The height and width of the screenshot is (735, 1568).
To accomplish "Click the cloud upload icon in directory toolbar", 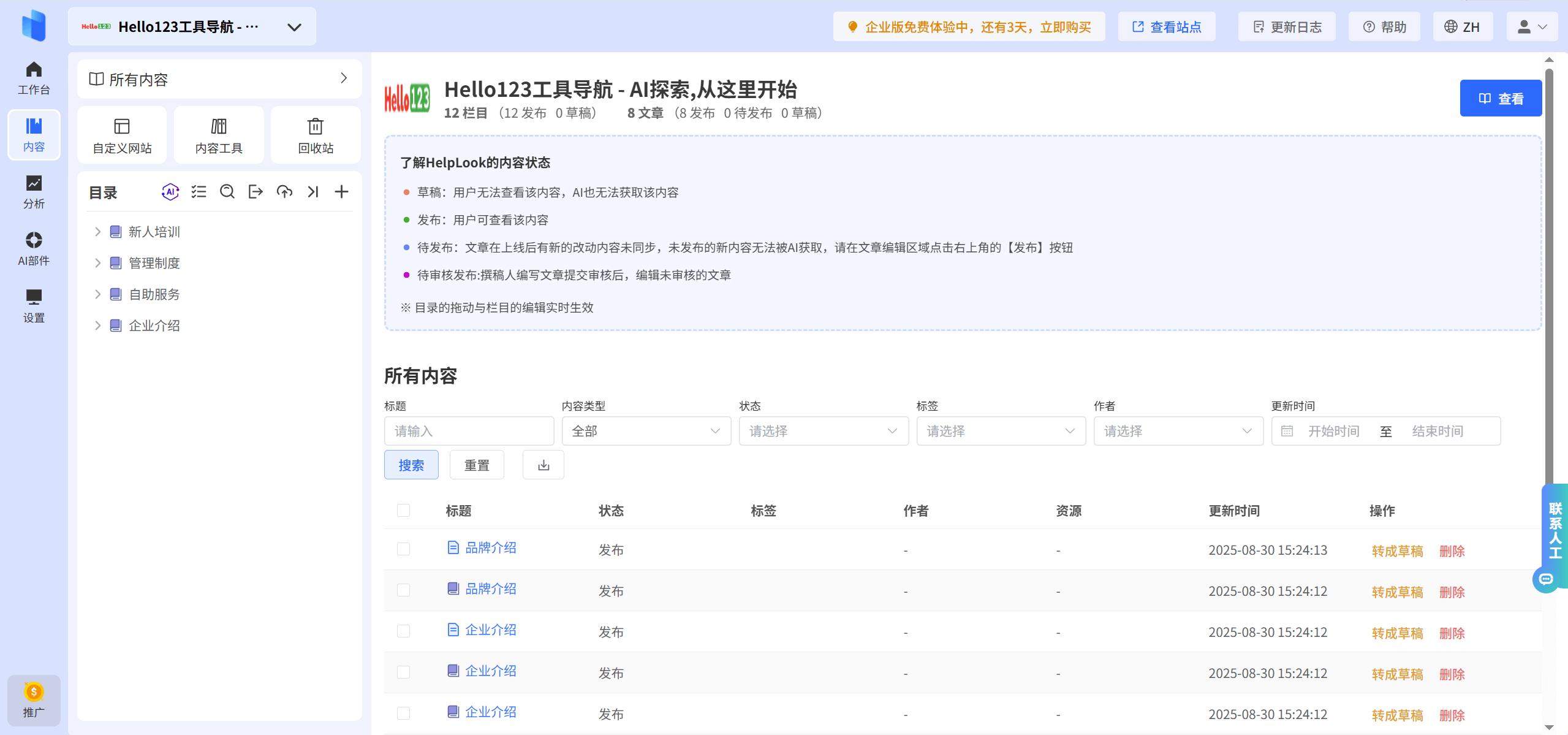I will click(284, 191).
